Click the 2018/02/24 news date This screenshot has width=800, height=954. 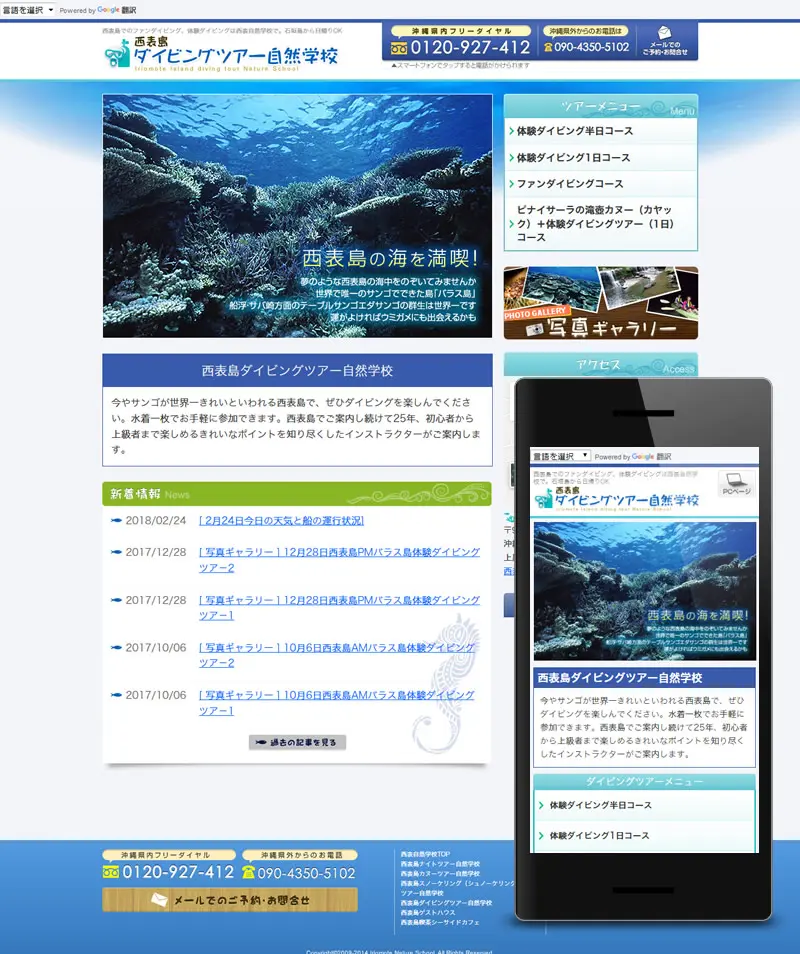point(156,521)
